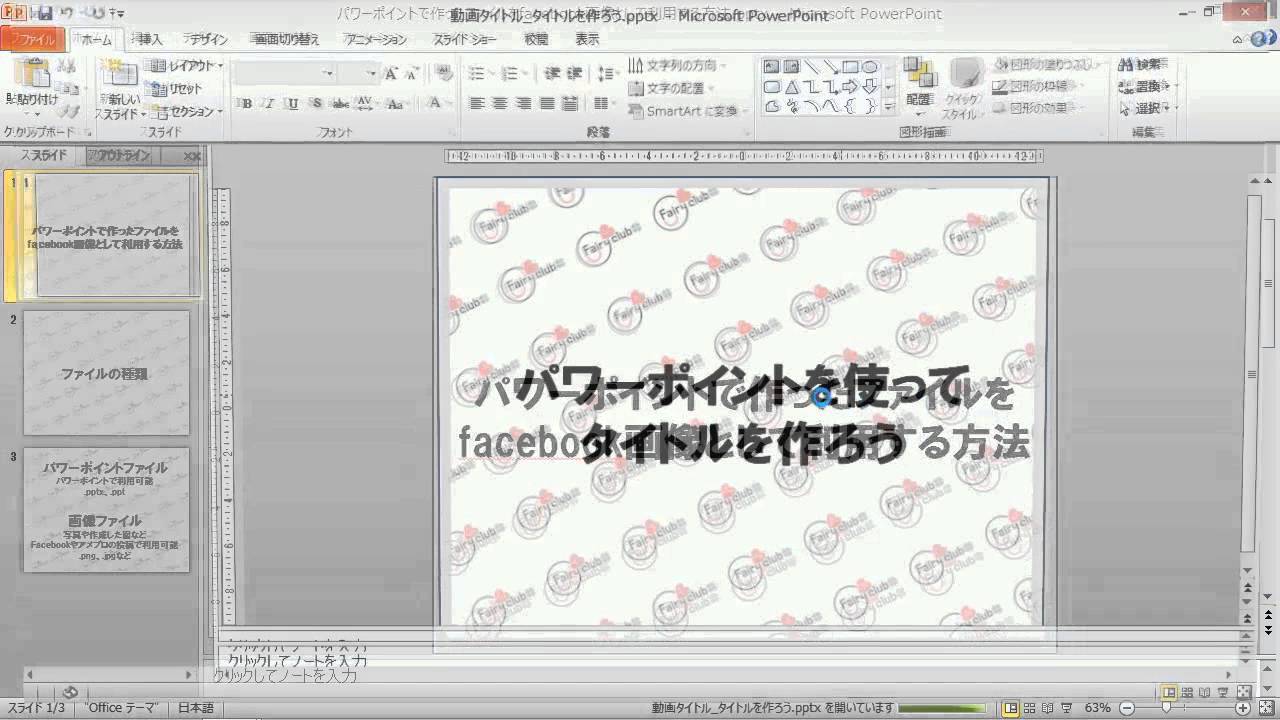1280x720 pixels.
Task: Increase list indent level
Action: [574, 73]
